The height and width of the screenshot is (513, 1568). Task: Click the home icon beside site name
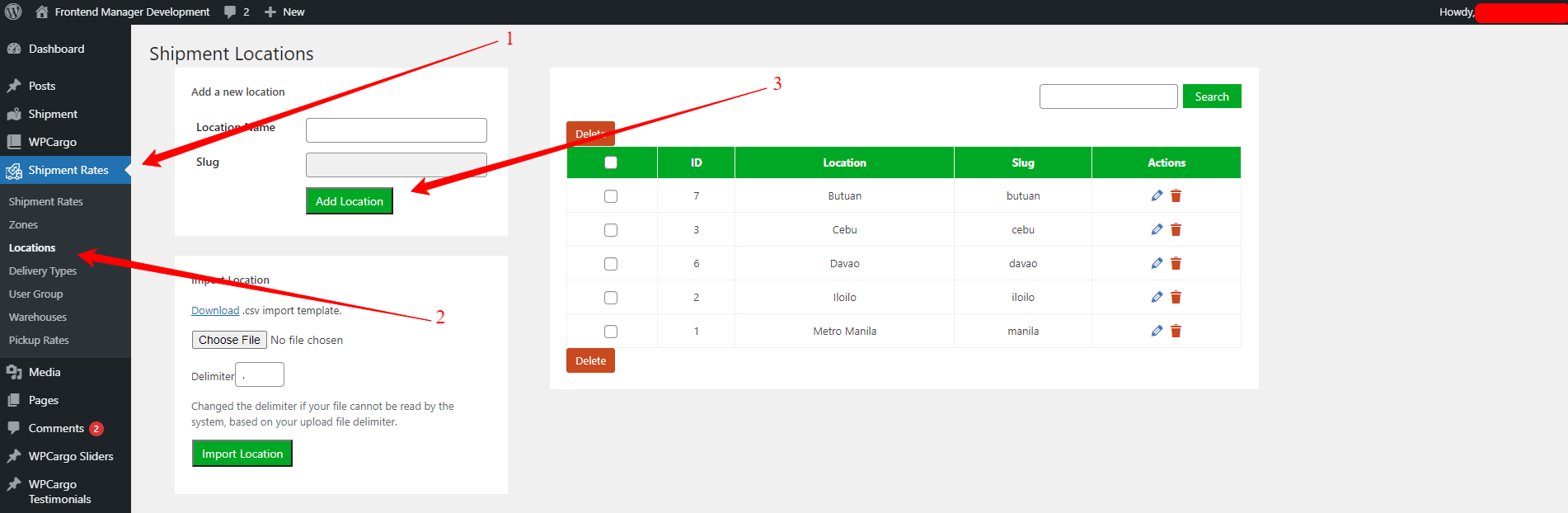(x=42, y=12)
